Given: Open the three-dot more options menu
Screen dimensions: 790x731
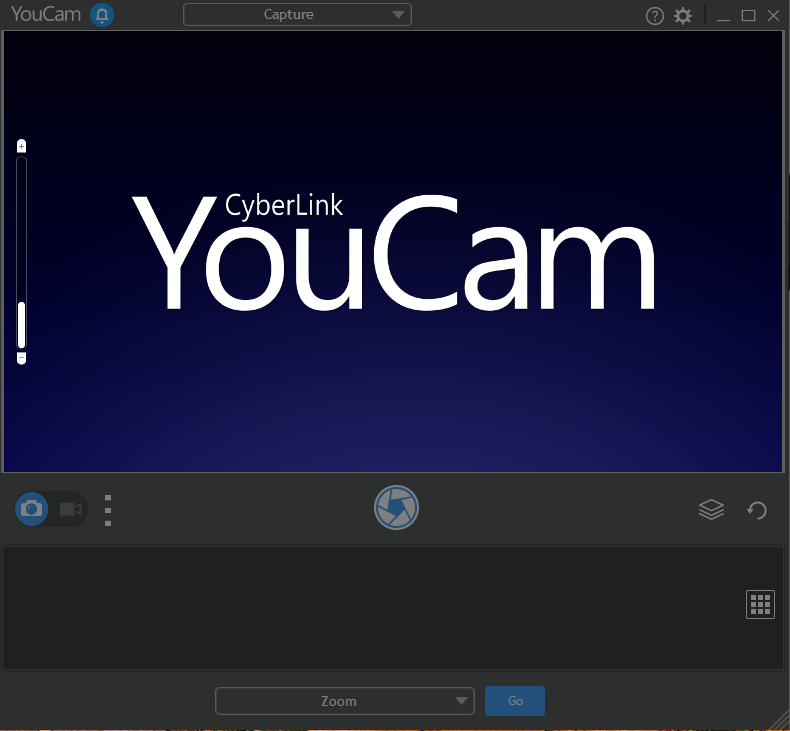Looking at the screenshot, I should point(108,510).
